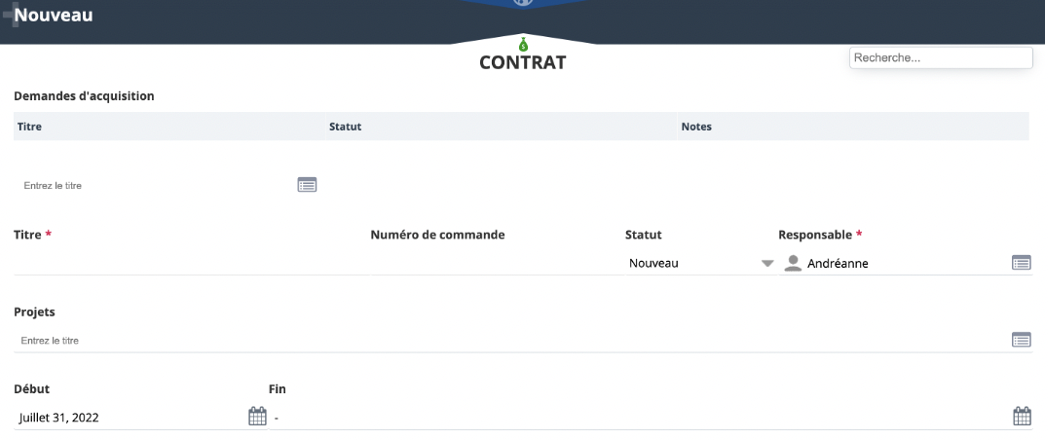Sort by the Notes column header
This screenshot has height=440, width=1048.
[696, 126]
